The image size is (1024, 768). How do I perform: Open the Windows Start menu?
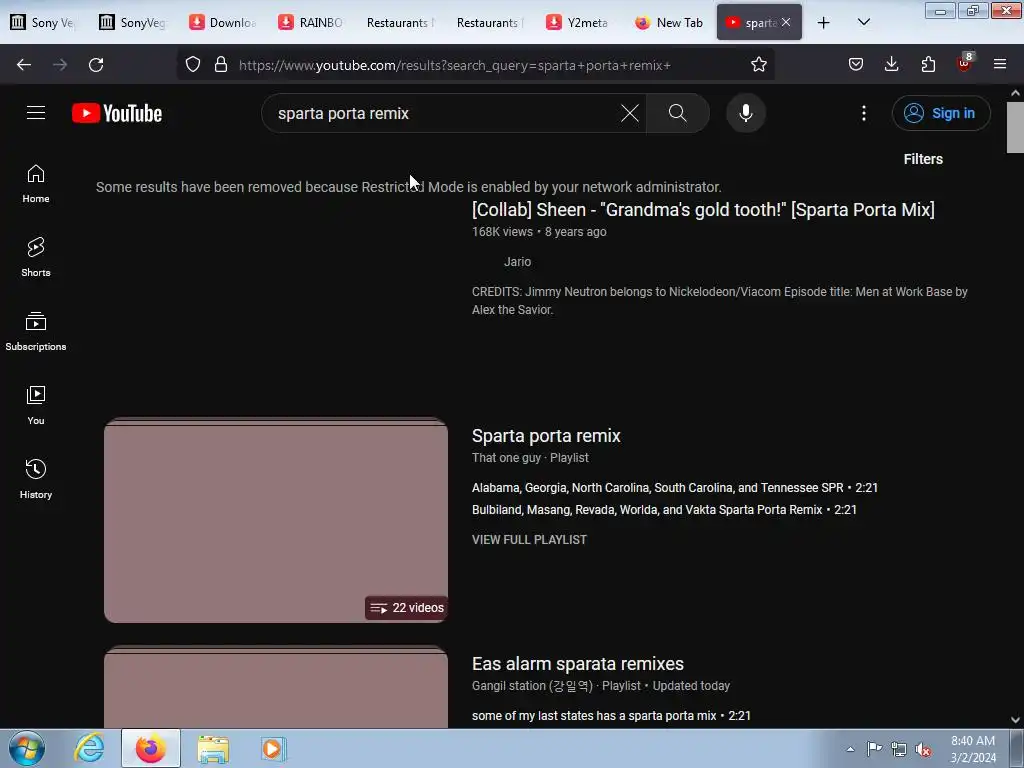(27, 748)
